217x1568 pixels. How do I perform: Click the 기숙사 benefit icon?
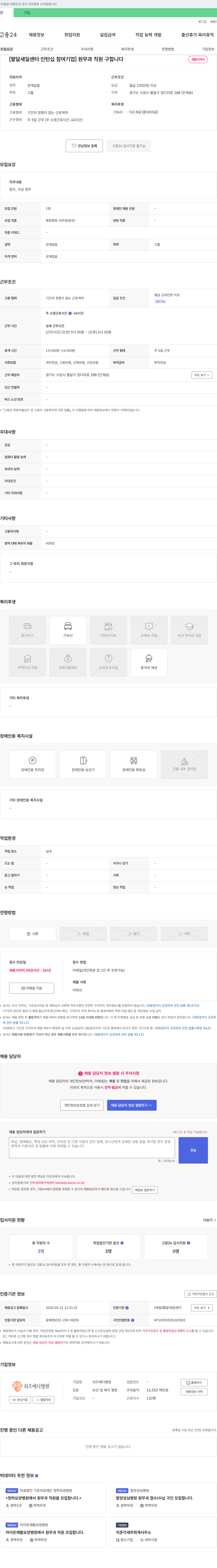coord(68,630)
